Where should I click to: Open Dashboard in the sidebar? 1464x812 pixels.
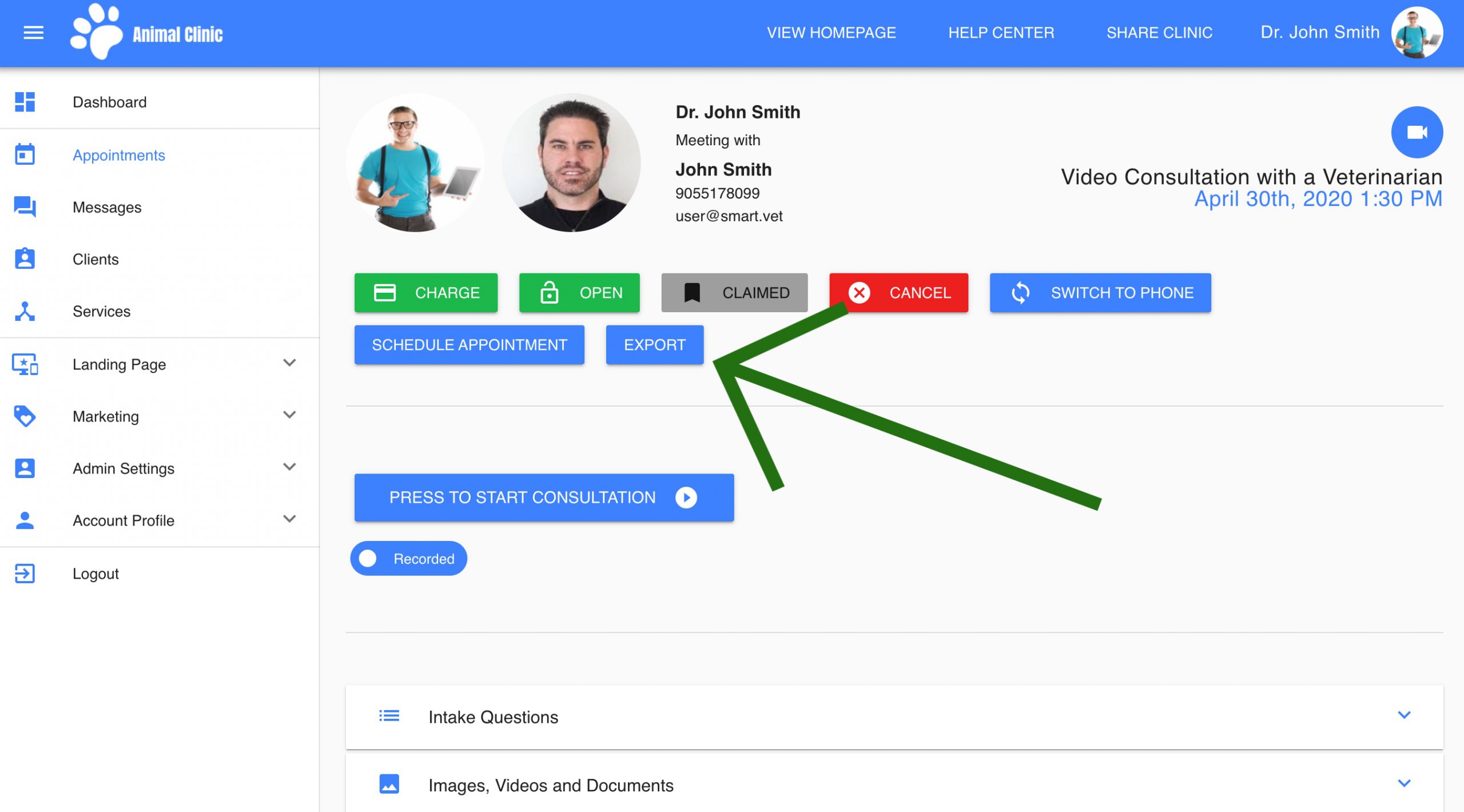[160, 102]
